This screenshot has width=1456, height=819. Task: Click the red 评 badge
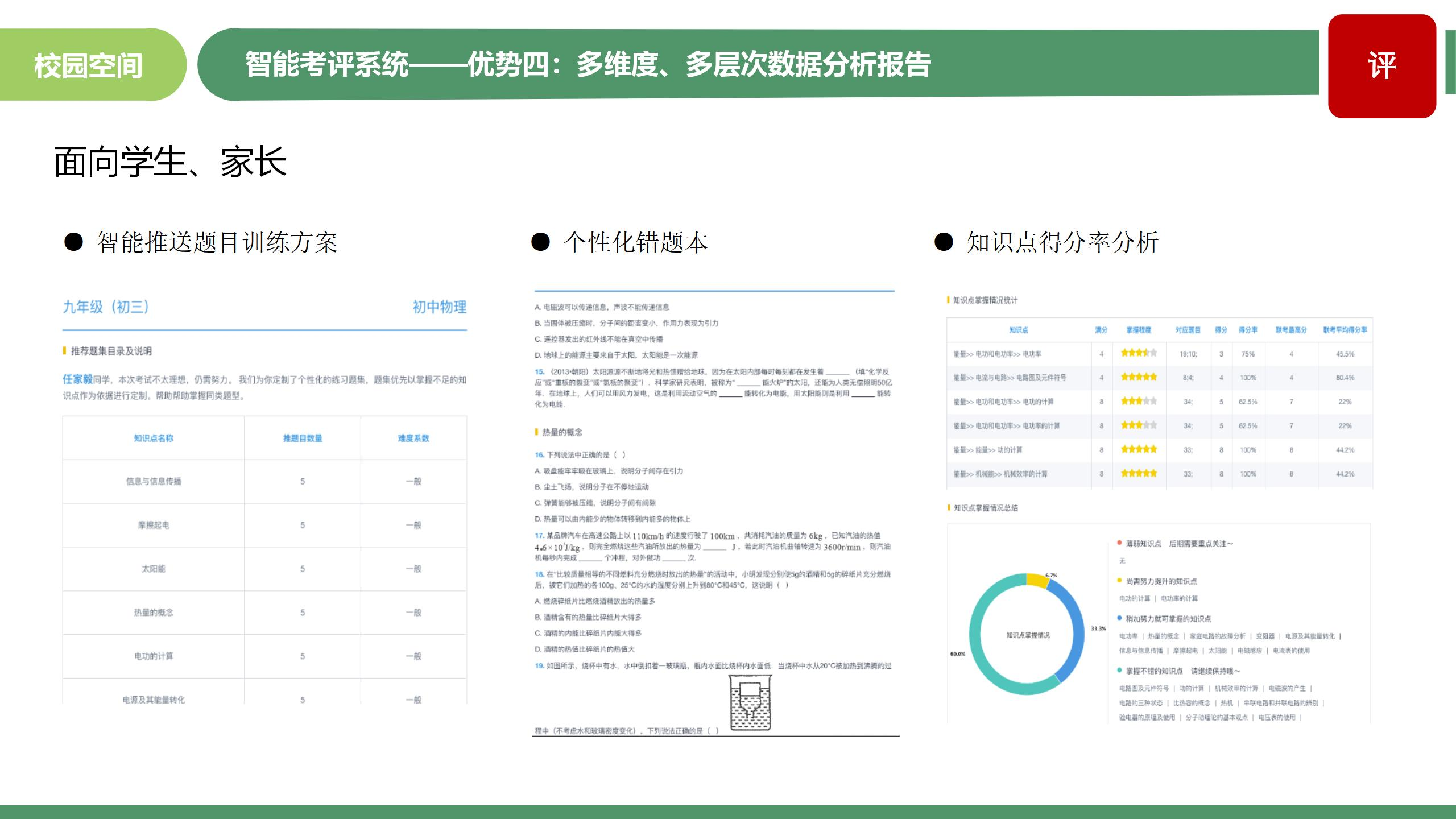tap(1382, 66)
